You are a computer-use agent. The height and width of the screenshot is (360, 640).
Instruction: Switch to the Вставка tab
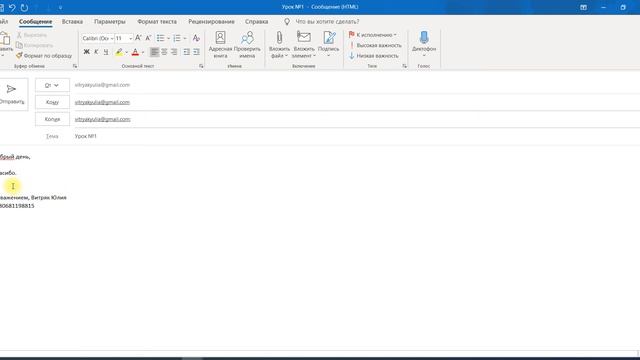coord(72,22)
